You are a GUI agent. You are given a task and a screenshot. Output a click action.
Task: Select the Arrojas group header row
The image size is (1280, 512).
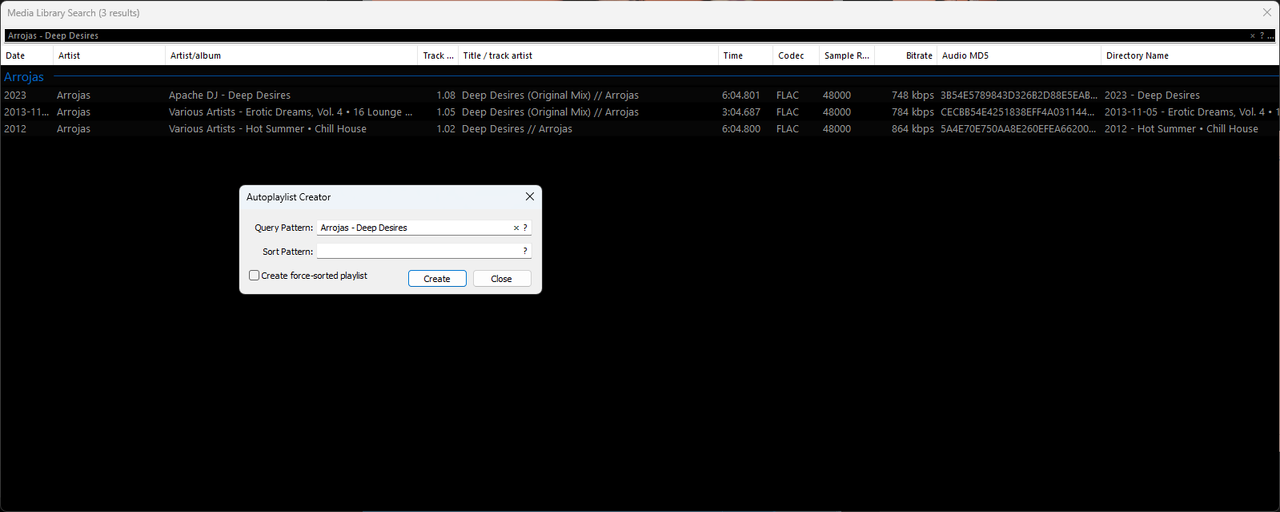coord(640,77)
